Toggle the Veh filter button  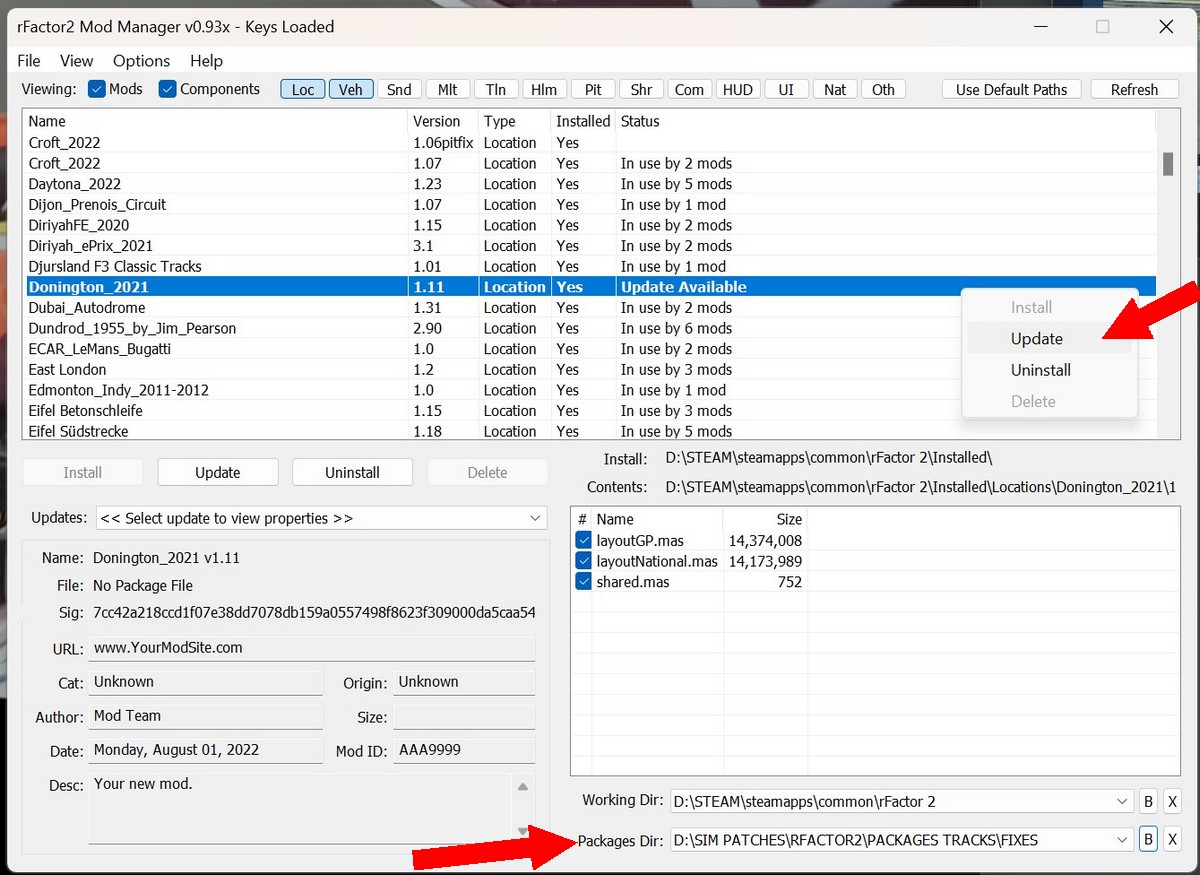click(x=351, y=90)
